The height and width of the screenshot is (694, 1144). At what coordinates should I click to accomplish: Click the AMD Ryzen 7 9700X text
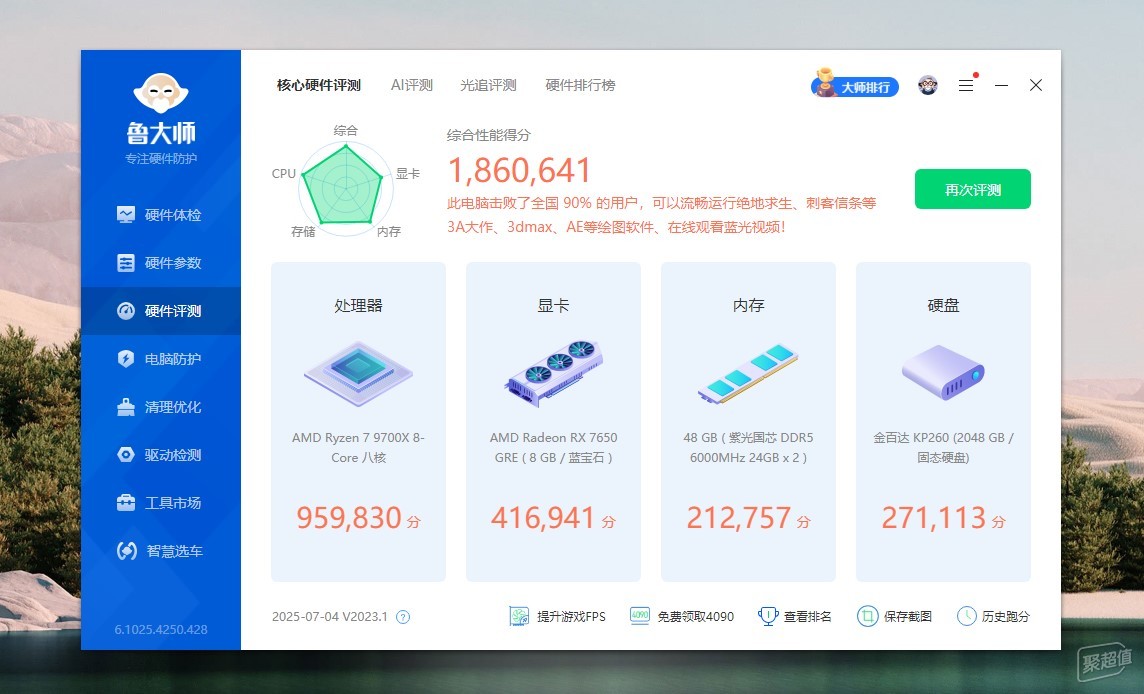point(358,447)
